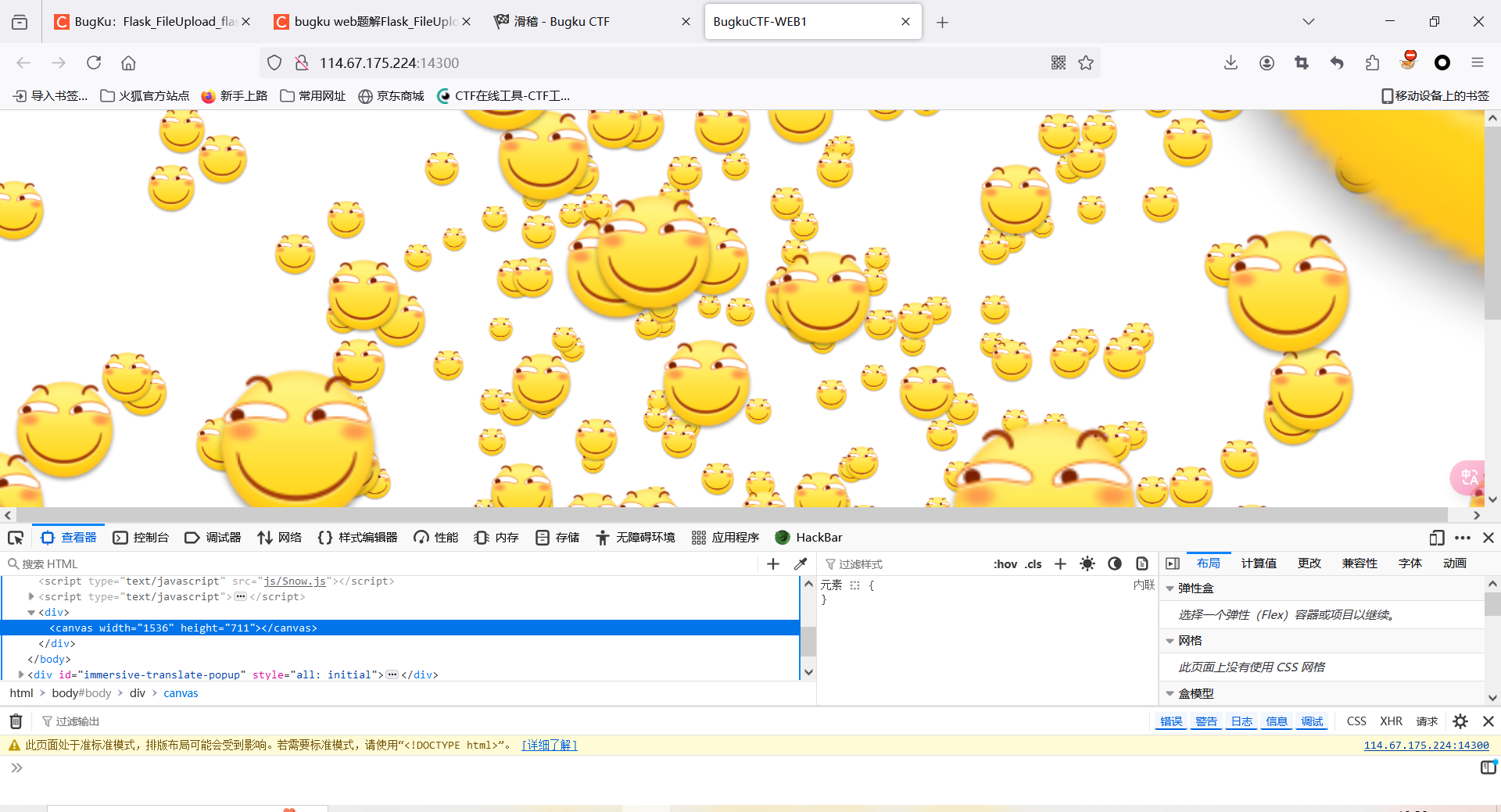Viewport: 1501px width, 812px height.
Task: Open the DevTools customize menu (three dots)
Action: pyautogui.click(x=1463, y=538)
